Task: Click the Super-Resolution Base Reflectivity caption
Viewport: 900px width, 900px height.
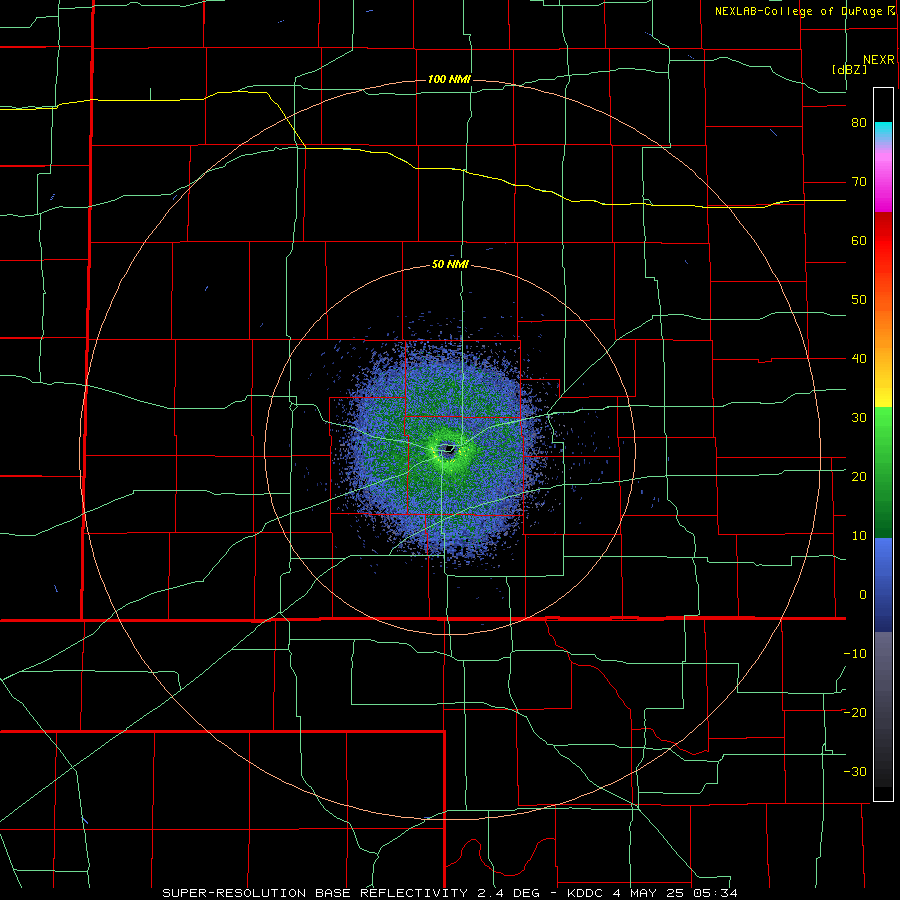Action: [x=314, y=893]
